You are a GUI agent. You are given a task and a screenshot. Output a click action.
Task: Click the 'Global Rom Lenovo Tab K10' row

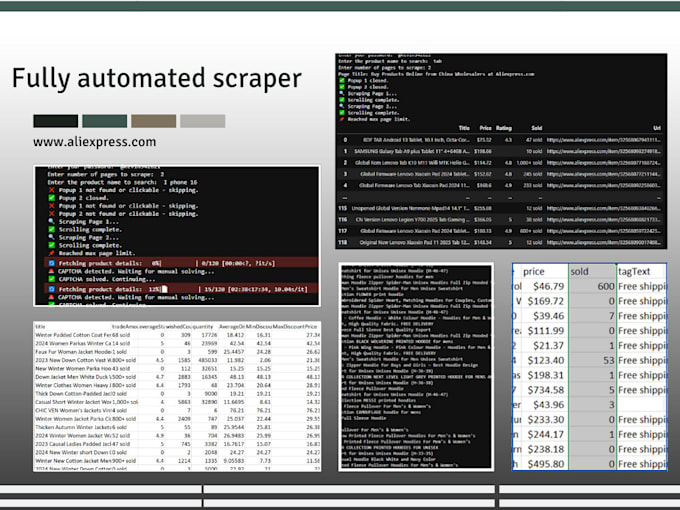pyautogui.click(x=501, y=163)
